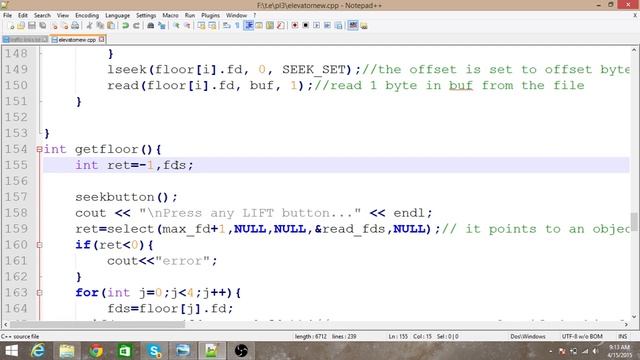Viewport: 640px width, 360px height.
Task: Click the 'seekbutton();' line of code
Action: click(x=127, y=197)
